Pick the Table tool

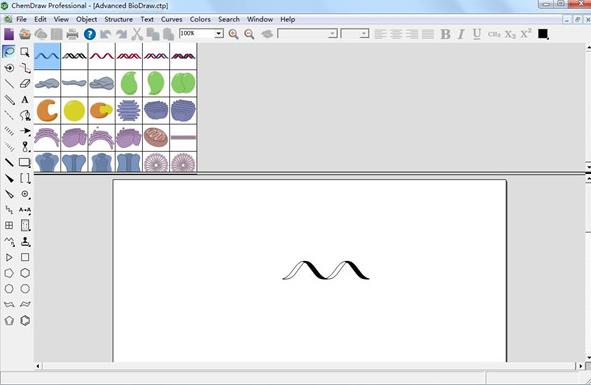[x=9, y=225]
